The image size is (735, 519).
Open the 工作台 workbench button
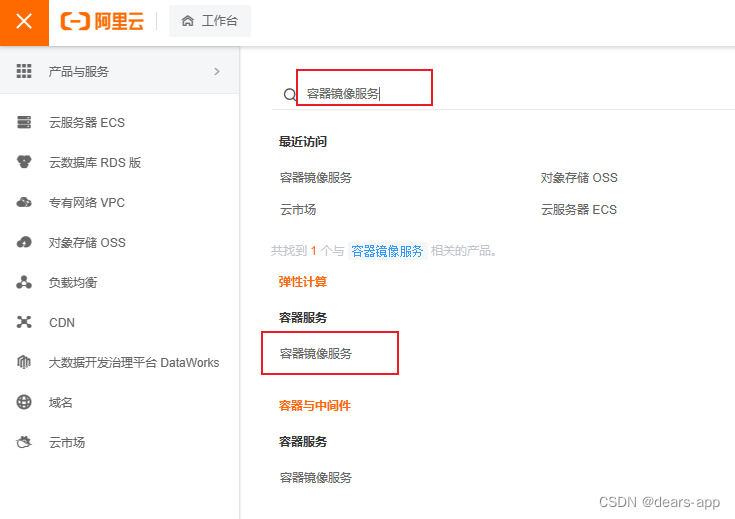pyautogui.click(x=210, y=21)
